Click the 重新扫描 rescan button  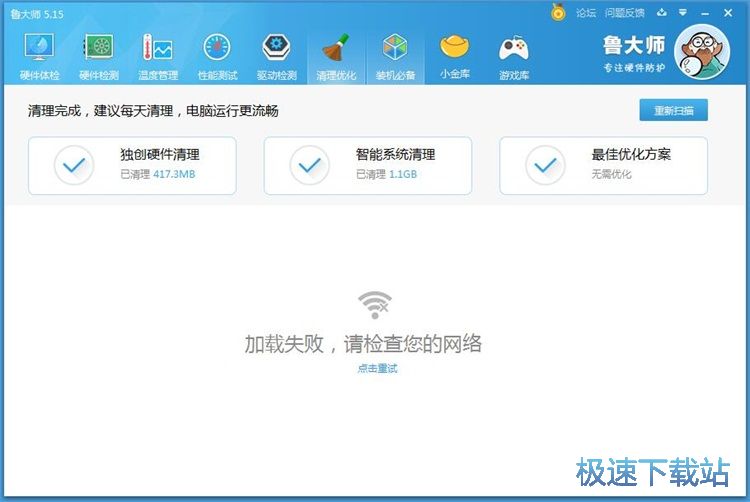click(673, 110)
